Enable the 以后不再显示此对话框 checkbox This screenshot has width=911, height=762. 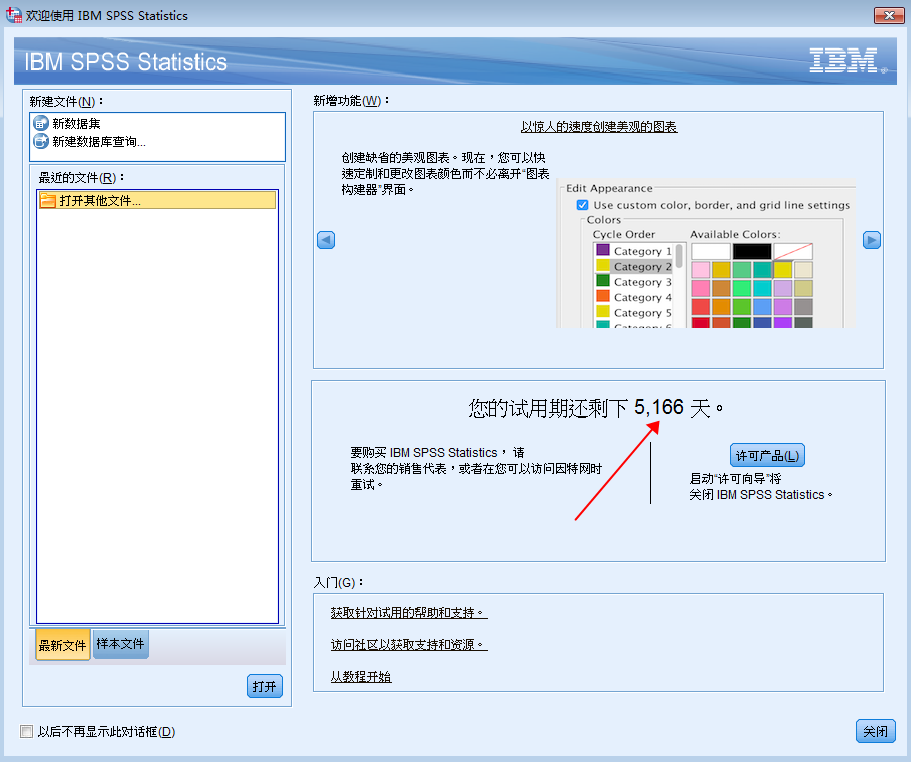[x=24, y=732]
